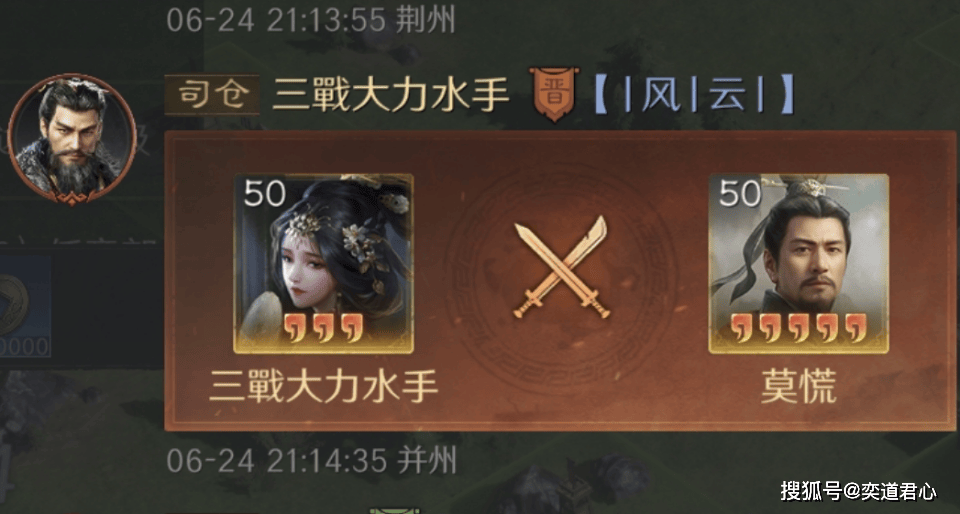Click the circular emblem behind the swords
This screenshot has height=514, width=960.
pyautogui.click(x=561, y=278)
